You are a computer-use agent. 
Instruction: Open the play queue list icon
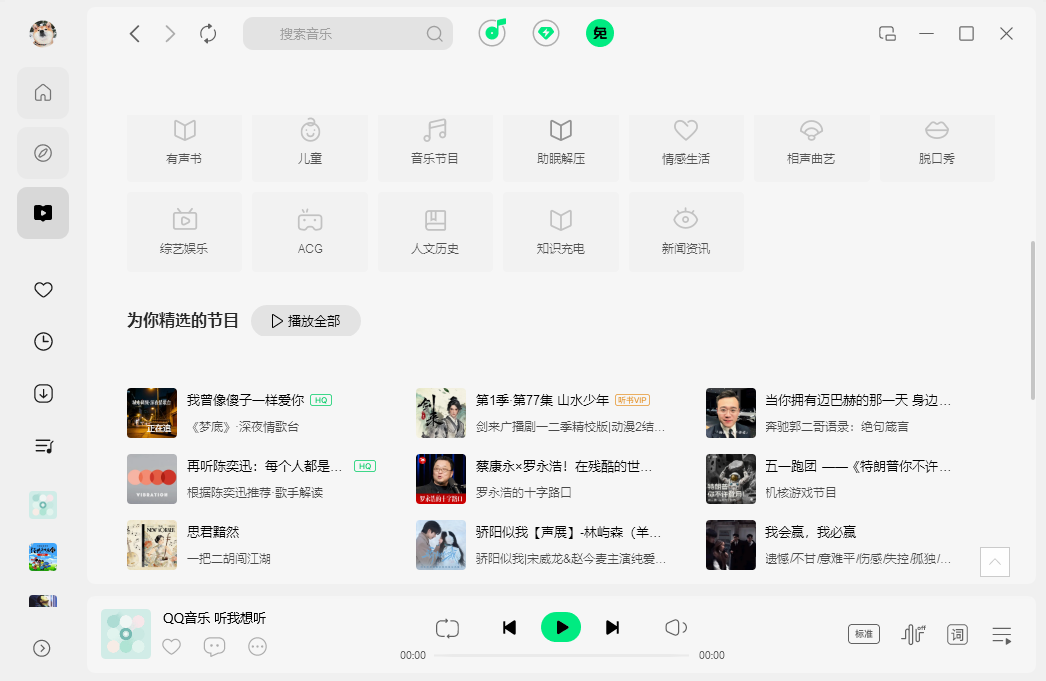coord(1002,635)
